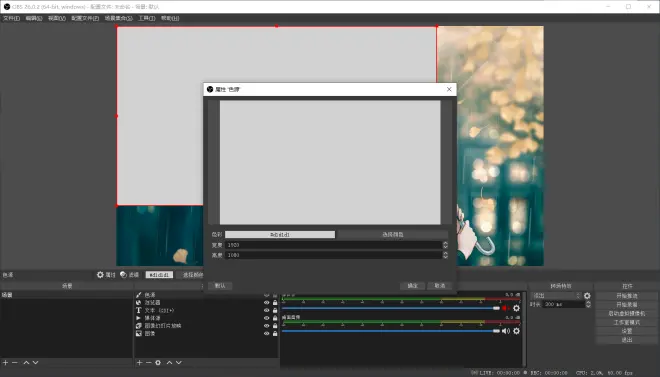Viewport: 660px width, 377px height.
Task: Hide the 浏览器 source with its eye icon
Action: pos(266,303)
